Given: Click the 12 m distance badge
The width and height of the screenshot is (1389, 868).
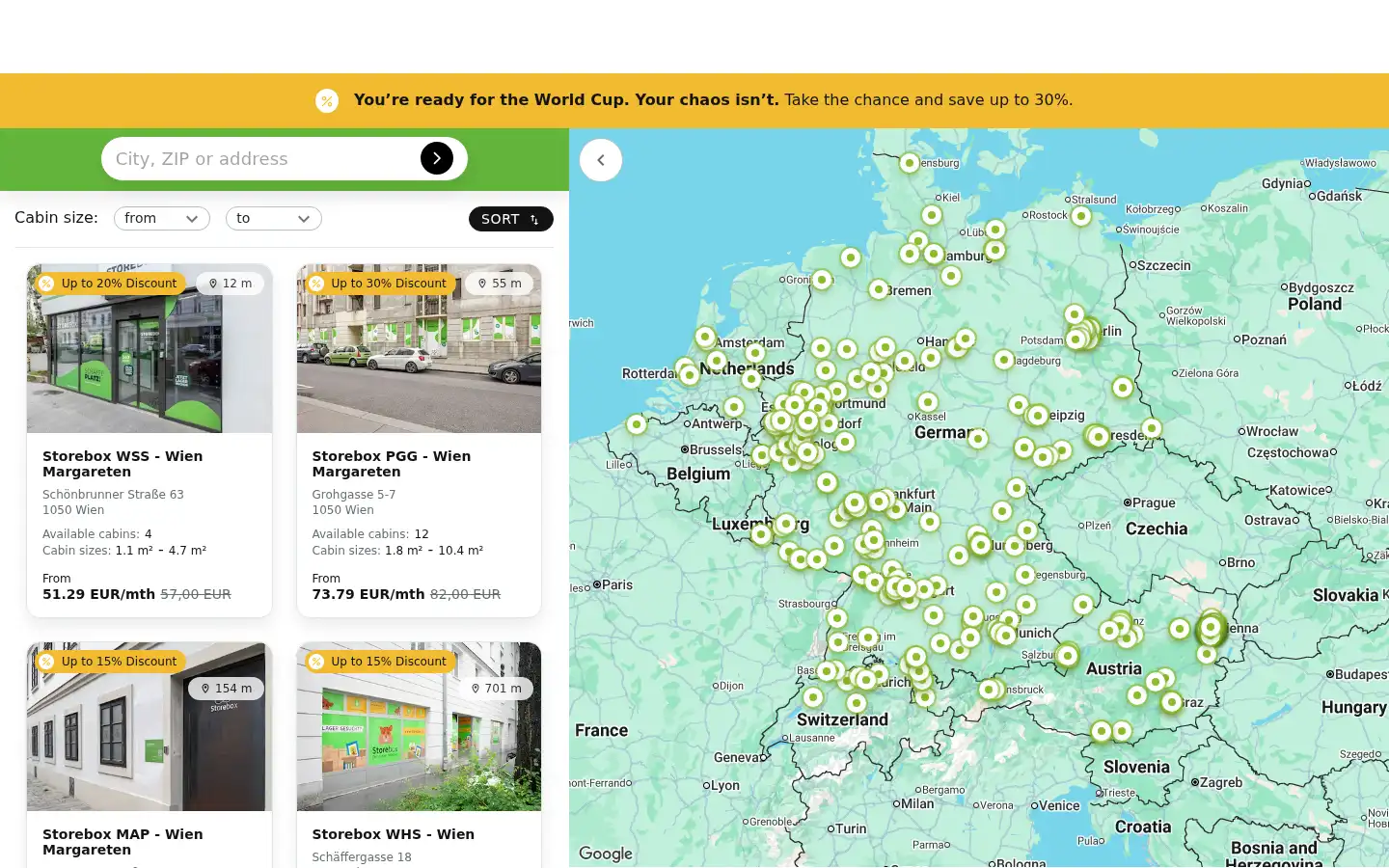Looking at the screenshot, I should coord(231,284).
